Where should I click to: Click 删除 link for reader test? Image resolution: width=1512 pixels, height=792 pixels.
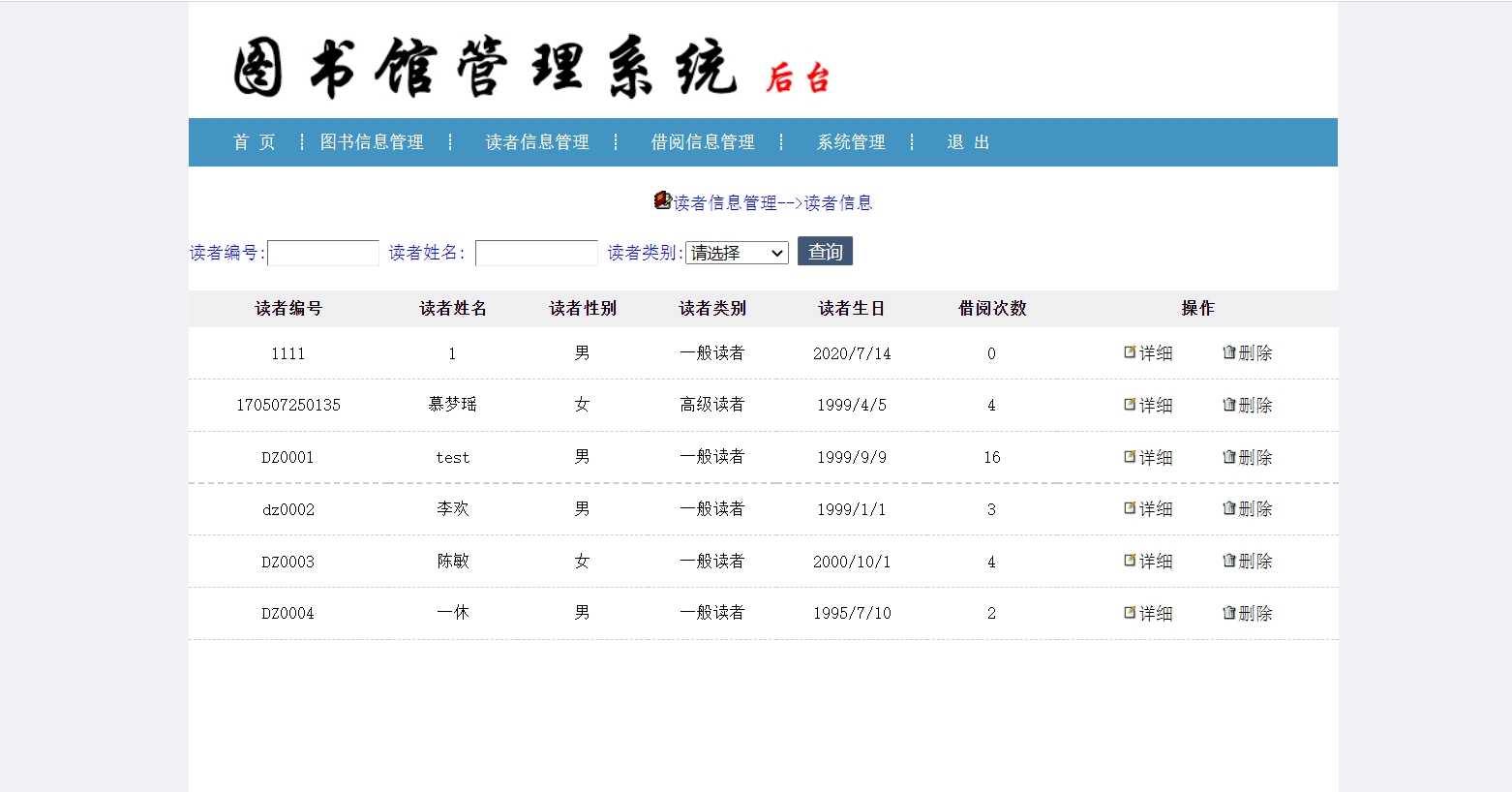coord(1255,457)
